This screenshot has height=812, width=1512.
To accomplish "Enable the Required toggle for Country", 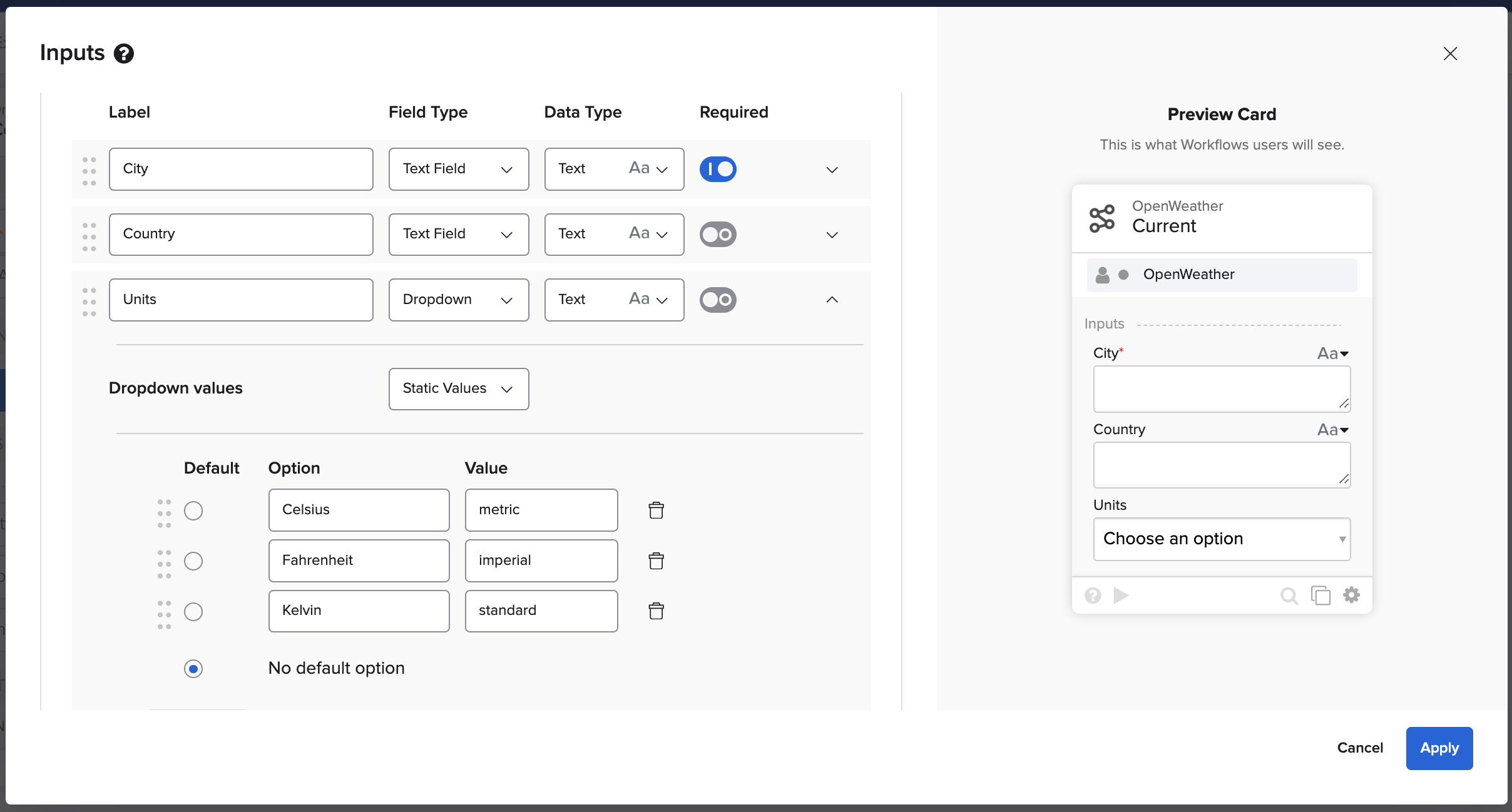I will click(x=718, y=235).
